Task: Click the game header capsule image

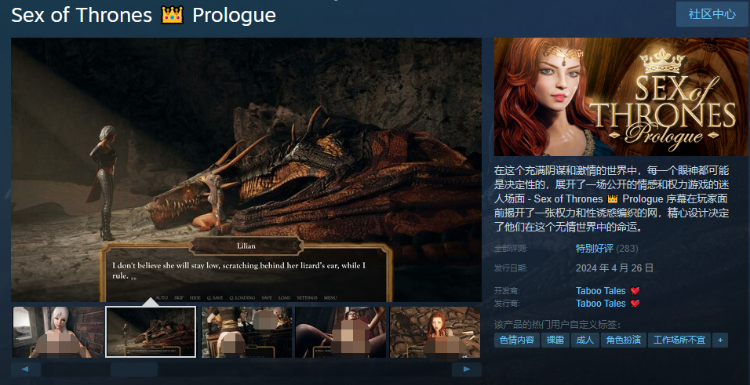Action: (x=621, y=97)
